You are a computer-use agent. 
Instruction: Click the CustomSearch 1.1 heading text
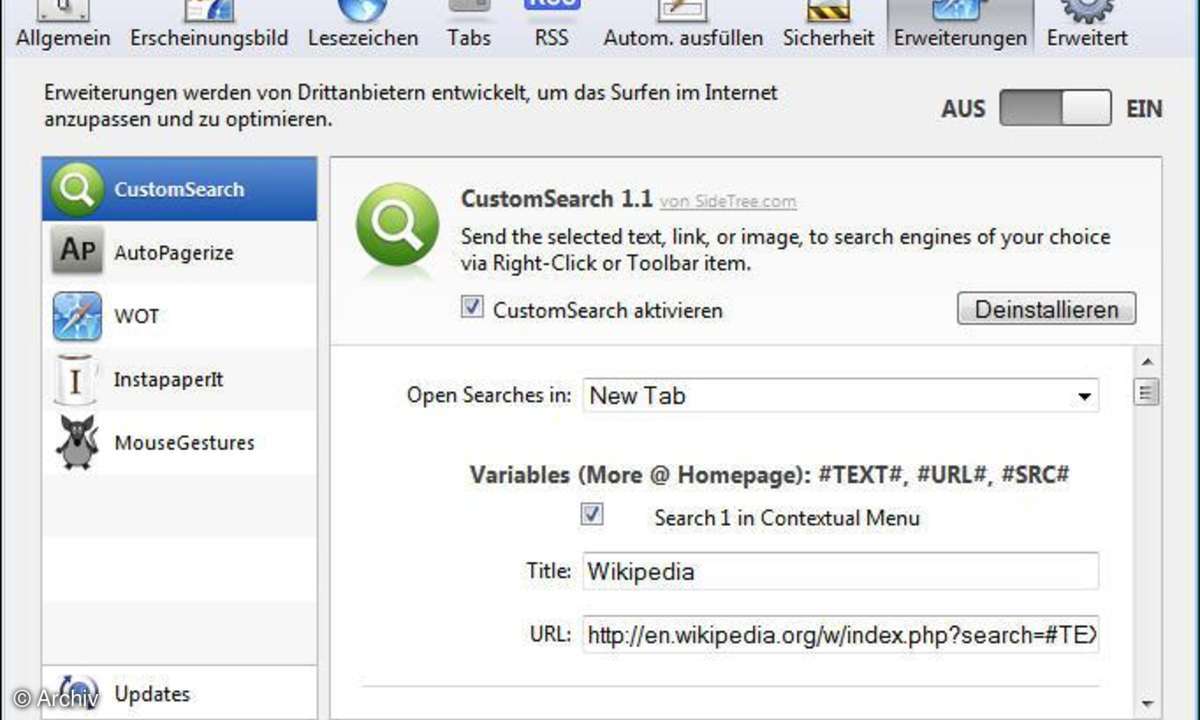(556, 199)
